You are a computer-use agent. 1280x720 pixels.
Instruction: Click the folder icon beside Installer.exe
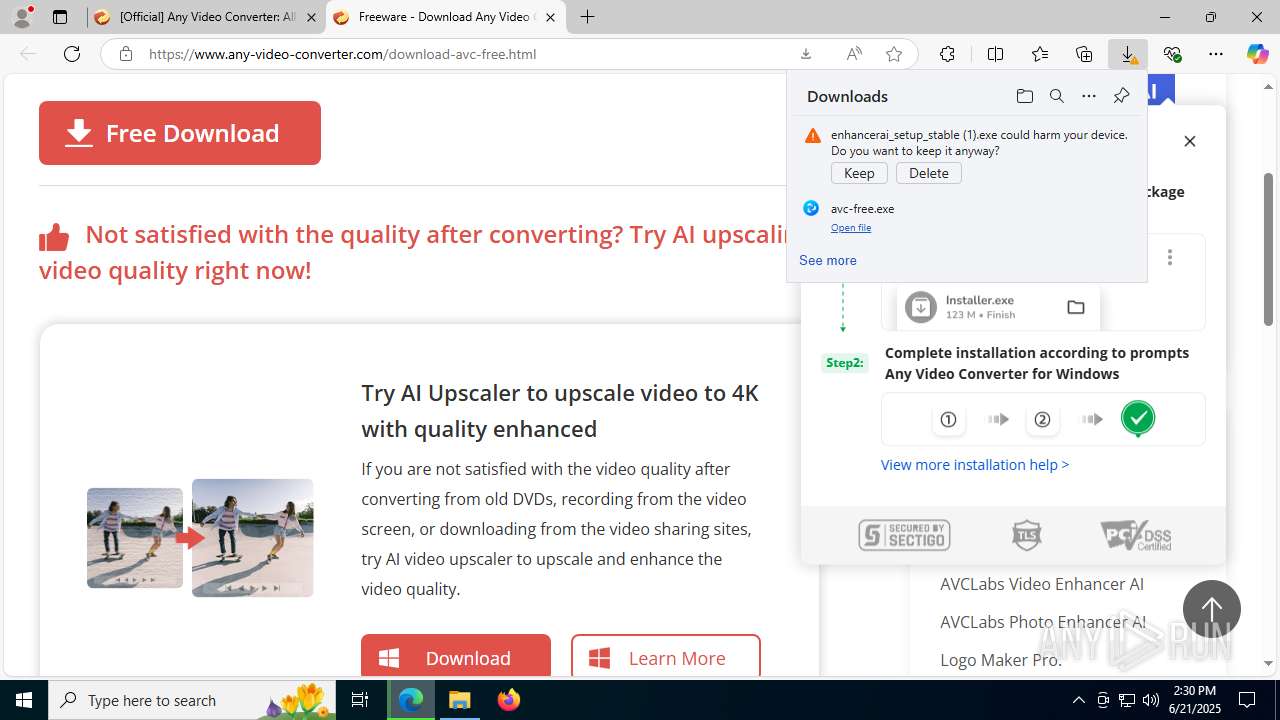click(1076, 307)
